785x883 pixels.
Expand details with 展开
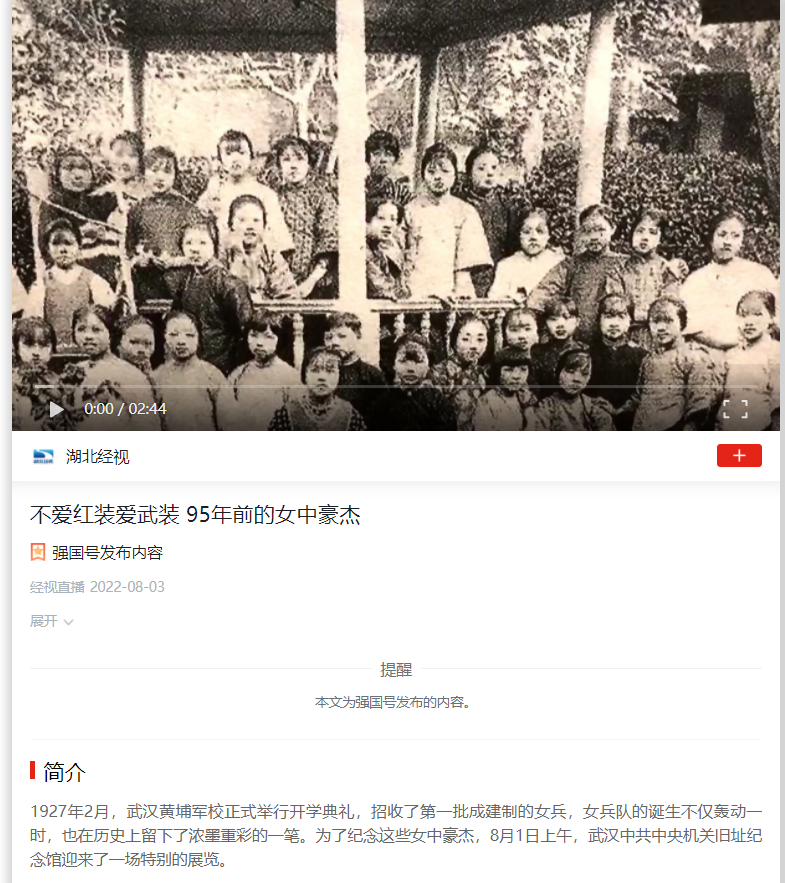click(x=44, y=621)
